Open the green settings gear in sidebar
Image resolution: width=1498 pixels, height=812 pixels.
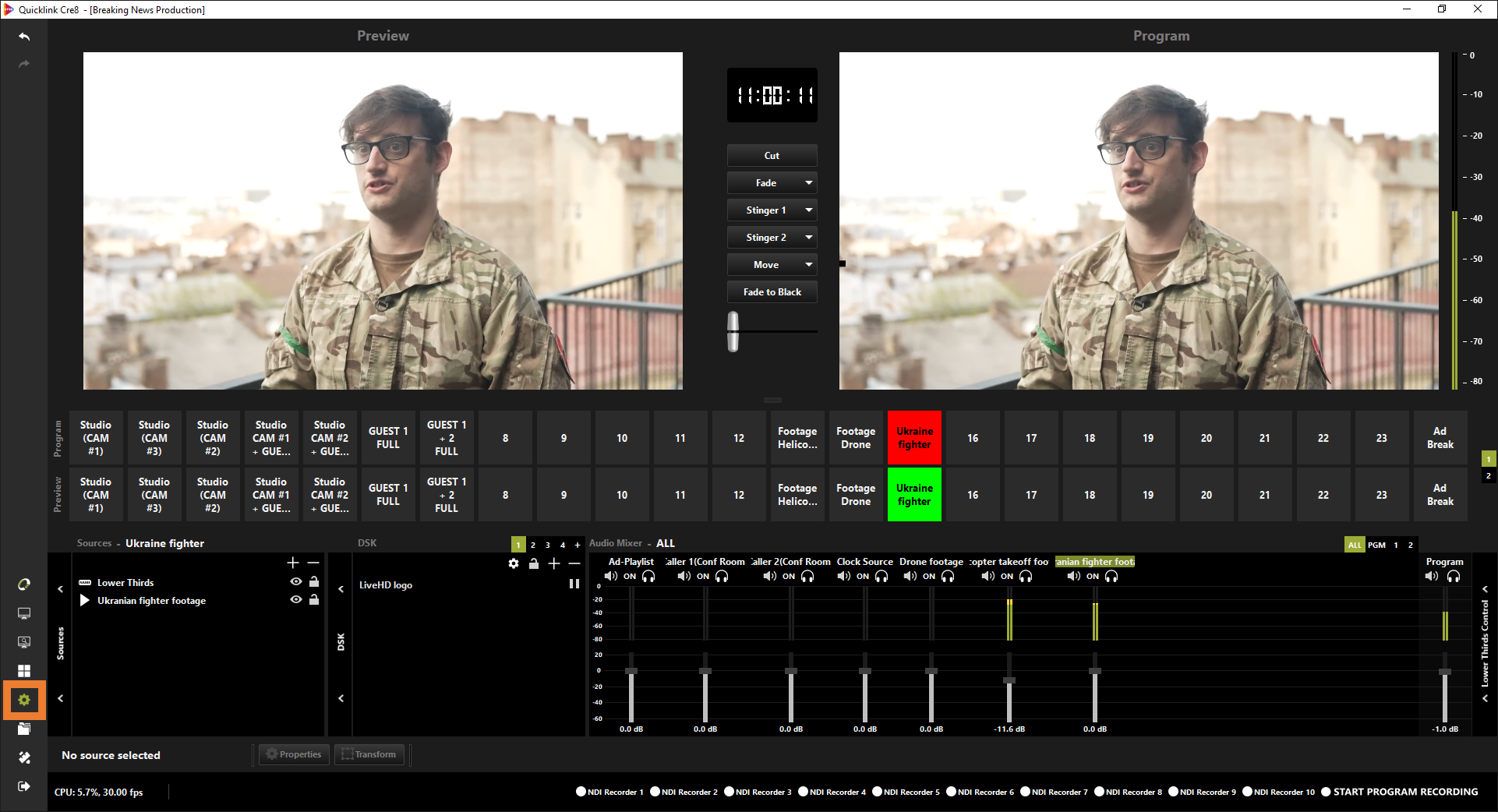[x=24, y=700]
